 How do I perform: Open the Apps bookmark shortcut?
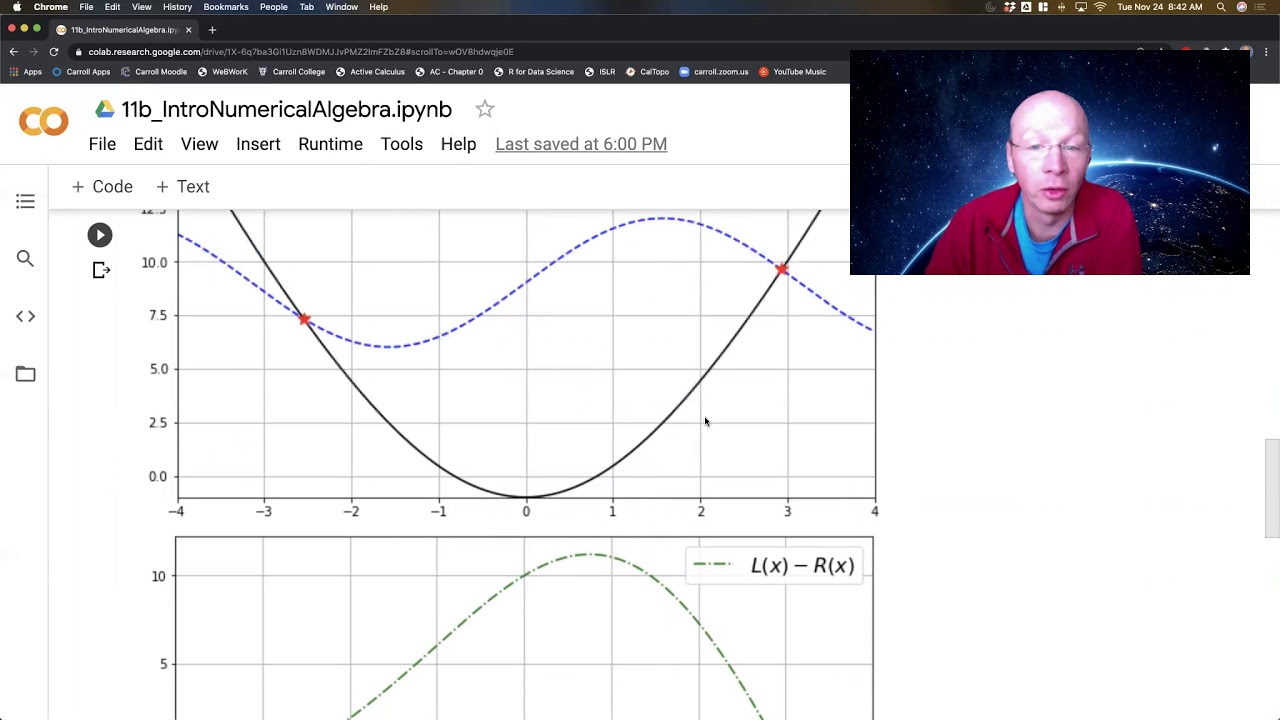click(26, 72)
